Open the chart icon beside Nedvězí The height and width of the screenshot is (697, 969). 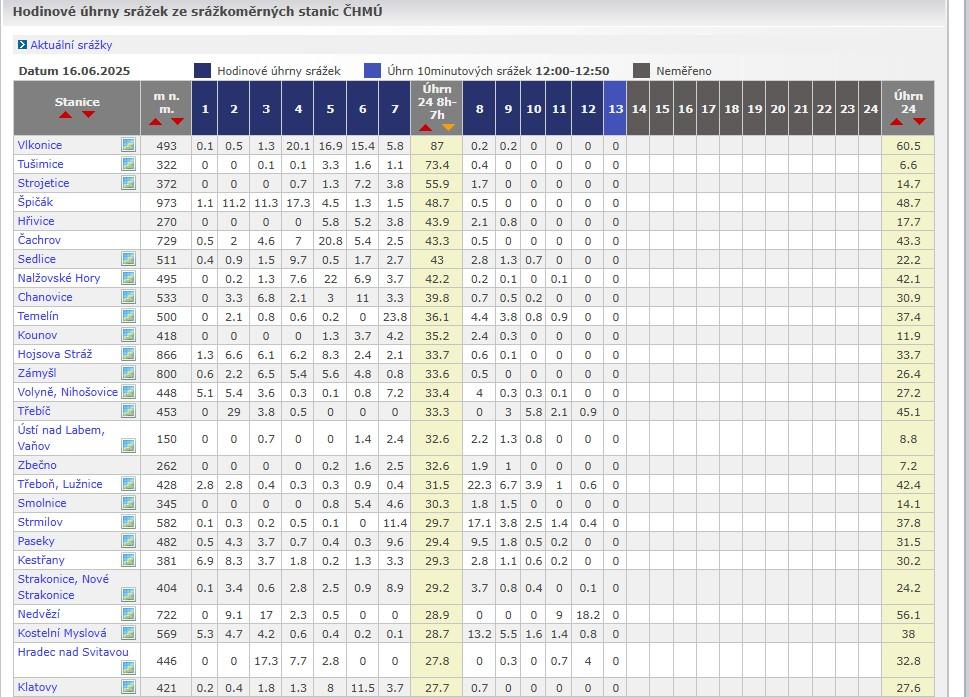[x=128, y=614]
